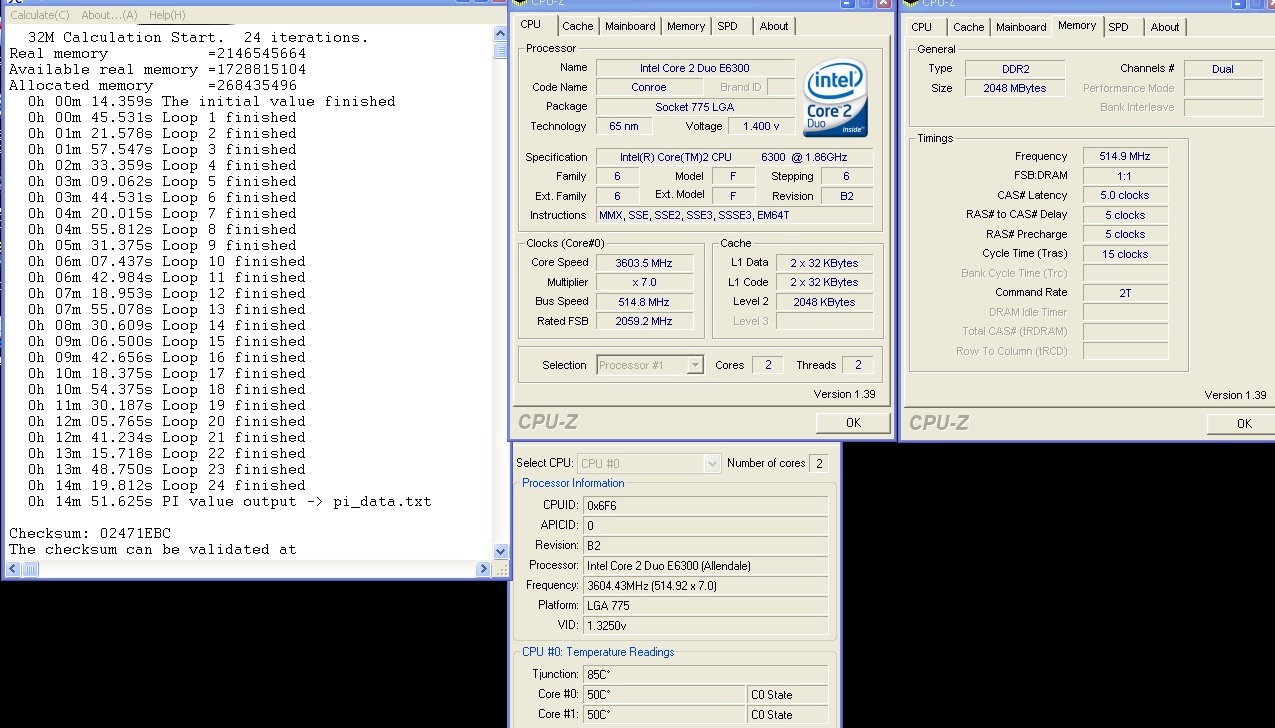Click Super PI horizontal scrollbar left arrow
Screen dimensions: 1275x728
(x=14, y=569)
